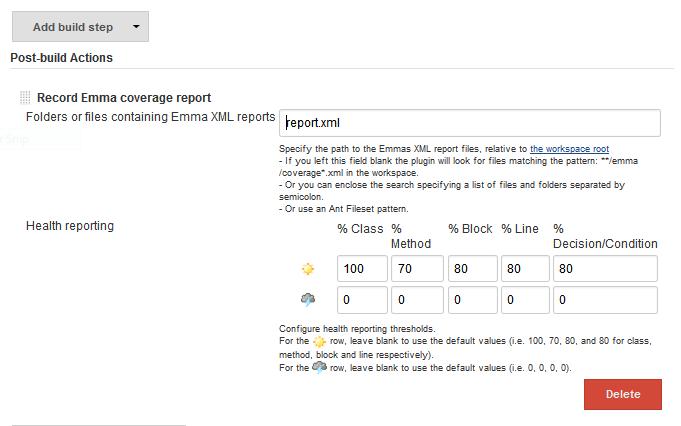681x426 pixels.
Task: Select the stormy % Class threshold field
Action: [x=362, y=300]
